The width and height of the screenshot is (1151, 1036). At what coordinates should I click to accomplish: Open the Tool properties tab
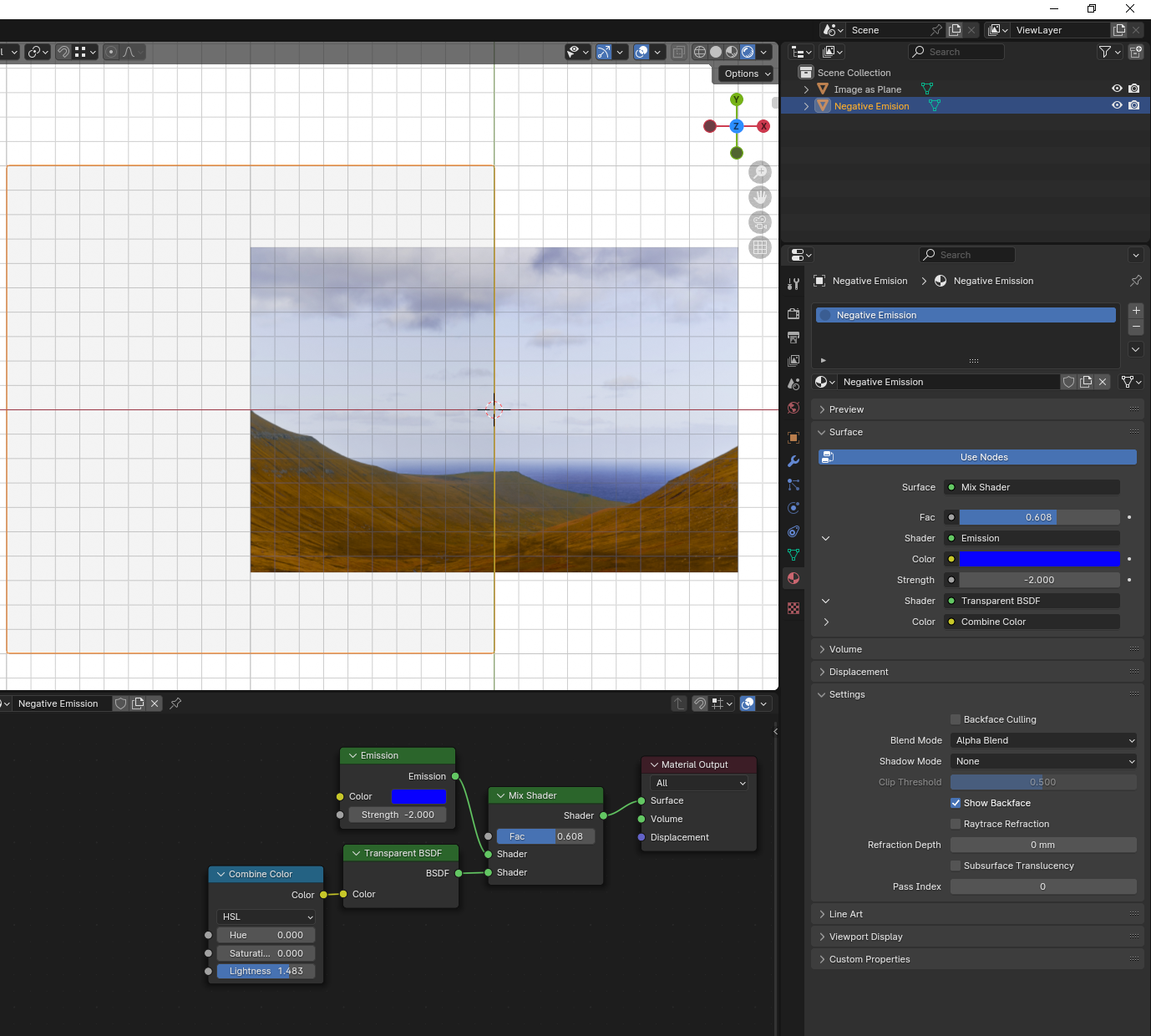click(x=794, y=284)
